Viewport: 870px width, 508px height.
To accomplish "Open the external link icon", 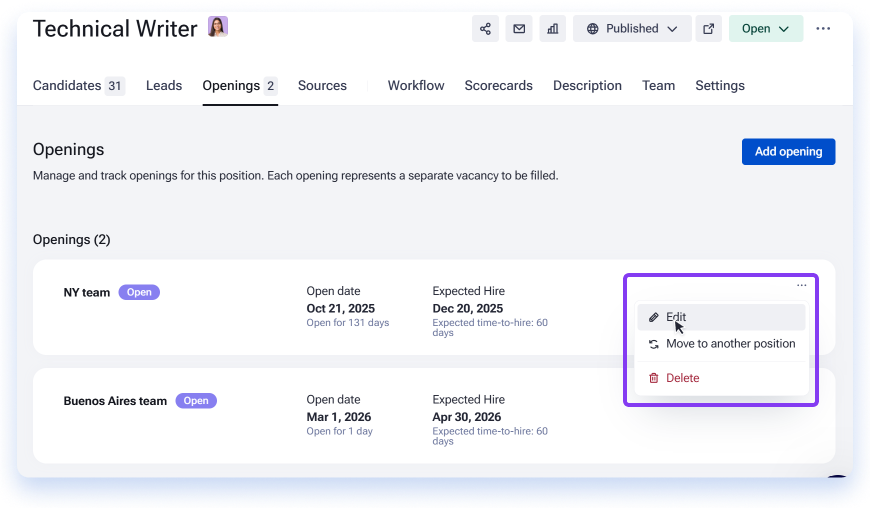I will (x=709, y=29).
